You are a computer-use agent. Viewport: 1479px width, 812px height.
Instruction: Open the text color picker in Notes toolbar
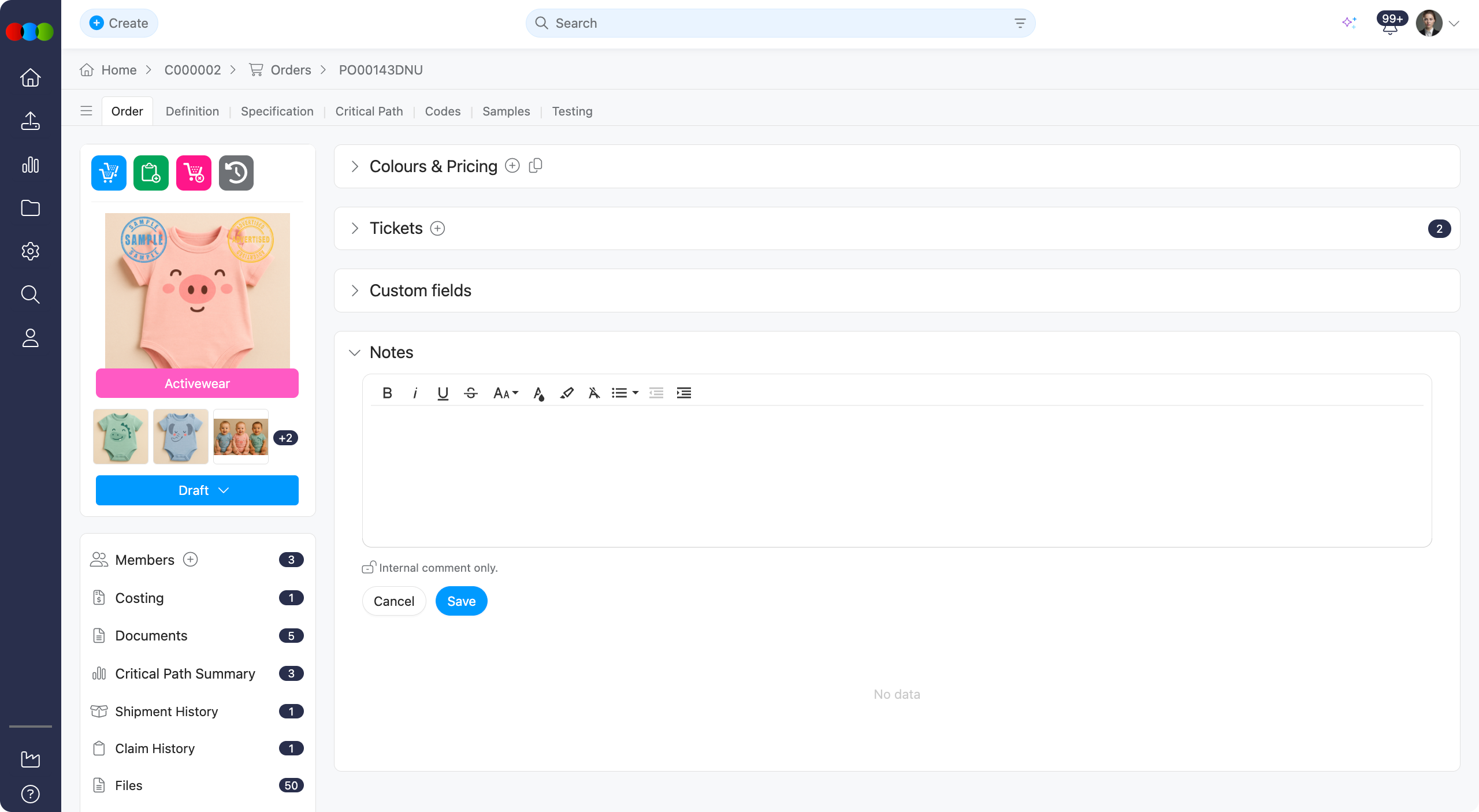click(538, 393)
